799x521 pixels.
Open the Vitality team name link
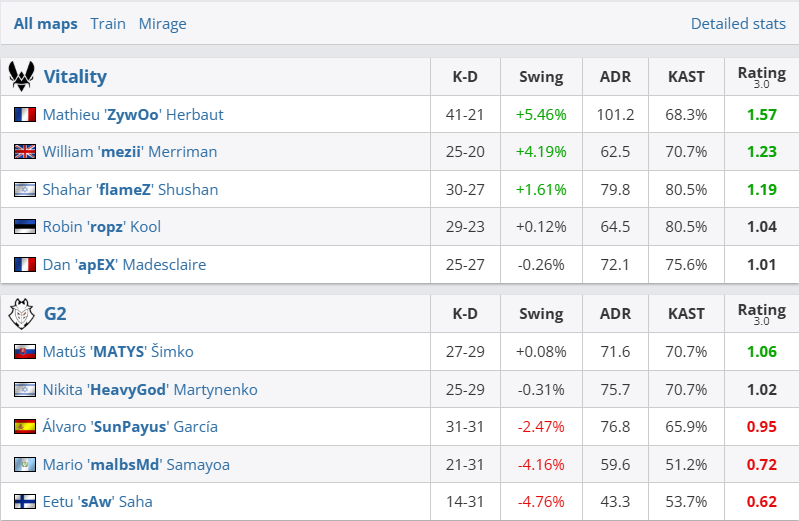click(75, 76)
